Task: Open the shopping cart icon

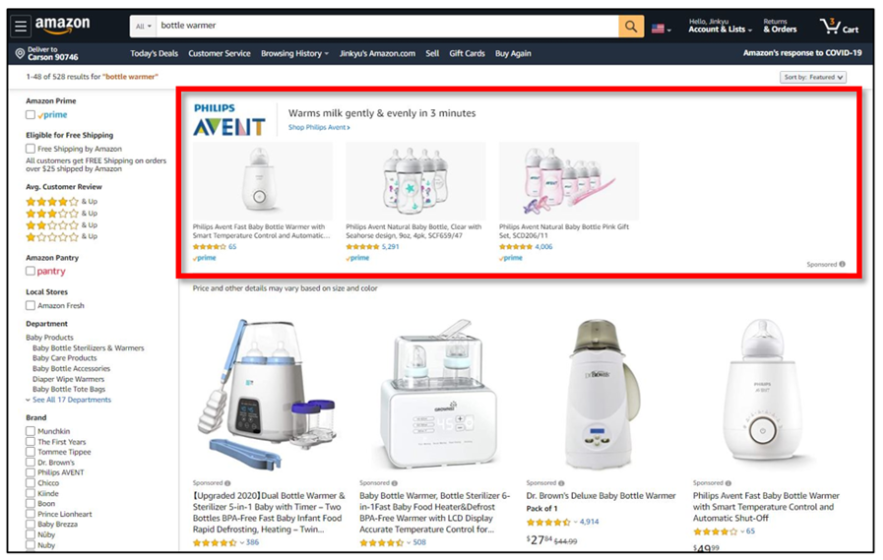Action: coord(830,26)
